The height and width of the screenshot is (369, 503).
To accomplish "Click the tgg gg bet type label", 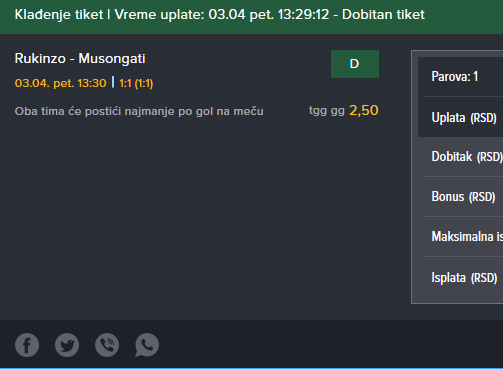I will click(327, 111).
